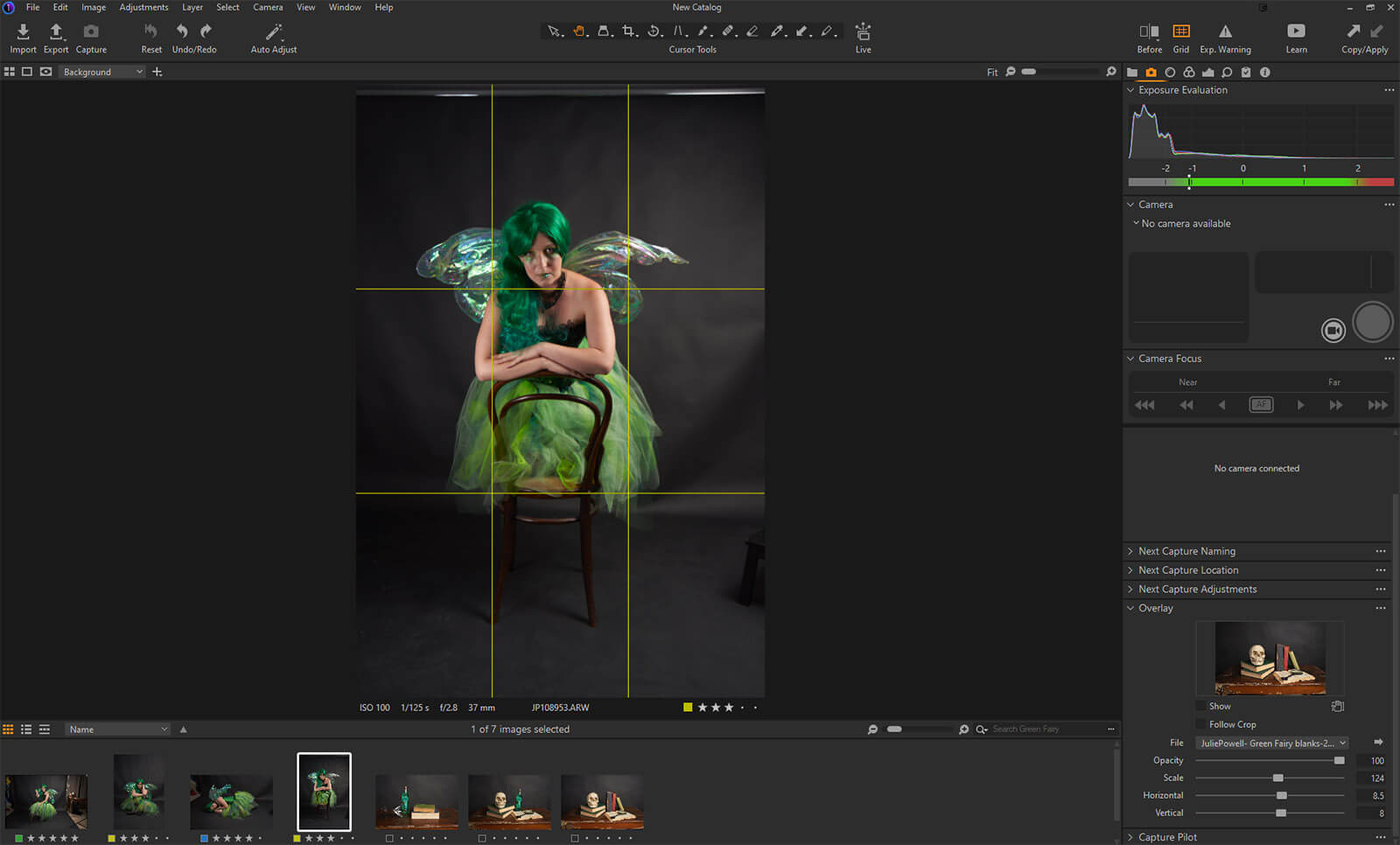This screenshot has height=845, width=1400.
Task: Toggle the Grid overlay icon
Action: pos(1180,31)
